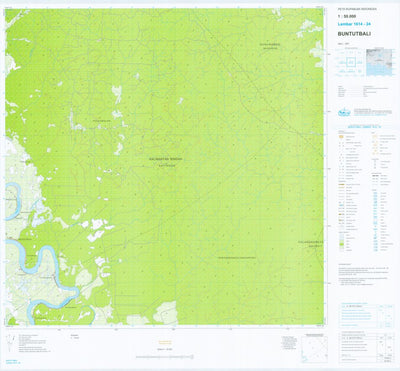Screen dimensions: 400x371
Task: Click the KALIMANTAN TENGAH label on the map
Action: (166, 159)
